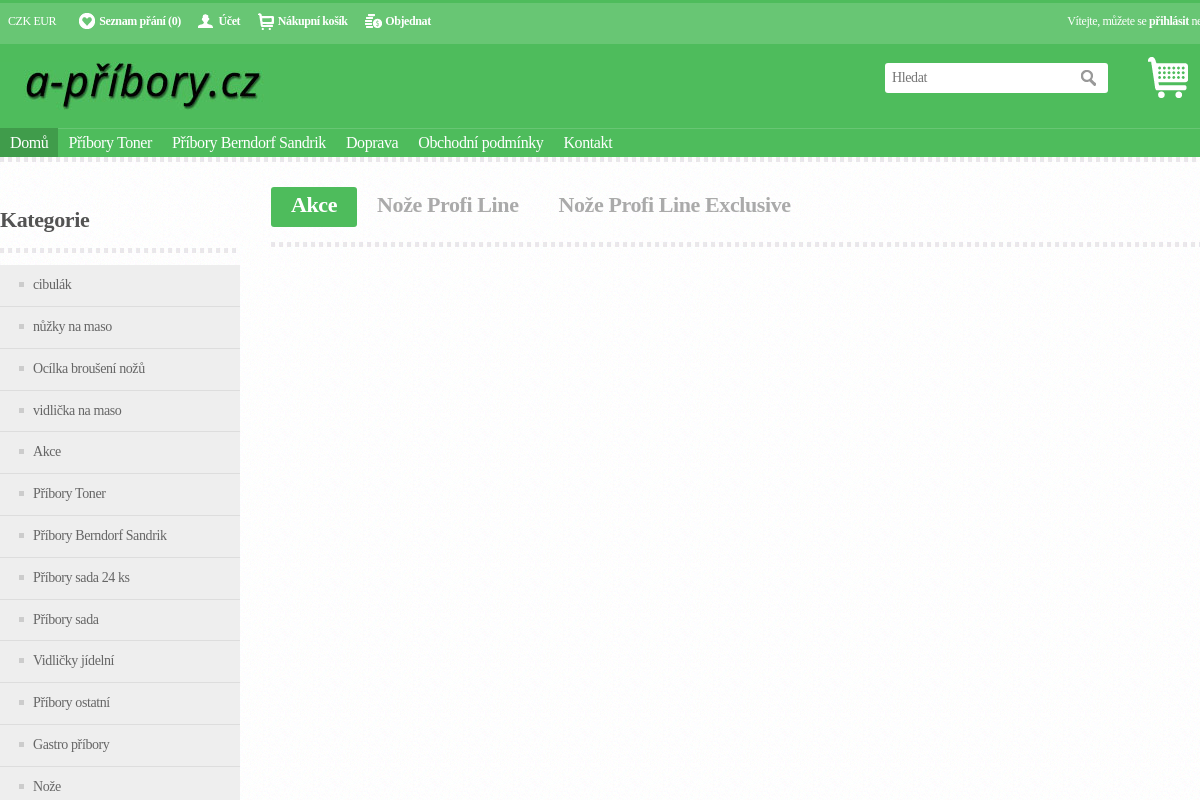Click into the Hledat search field

(978, 78)
